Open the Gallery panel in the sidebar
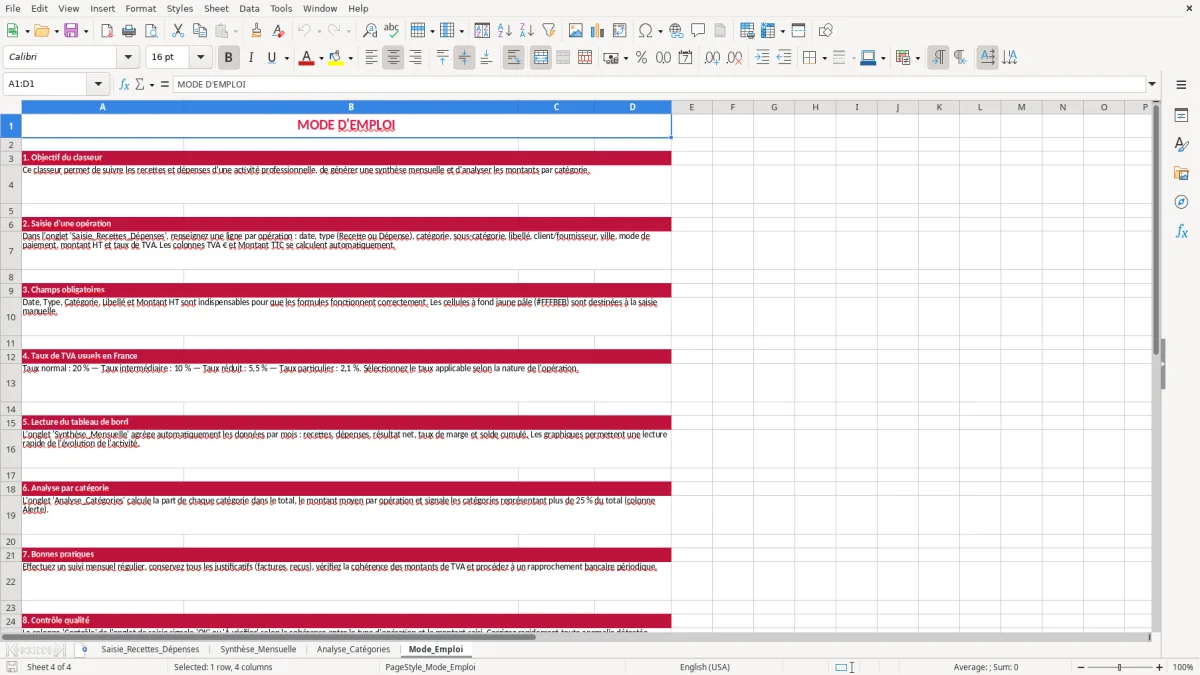Viewport: 1200px width, 675px height. pyautogui.click(x=1181, y=174)
